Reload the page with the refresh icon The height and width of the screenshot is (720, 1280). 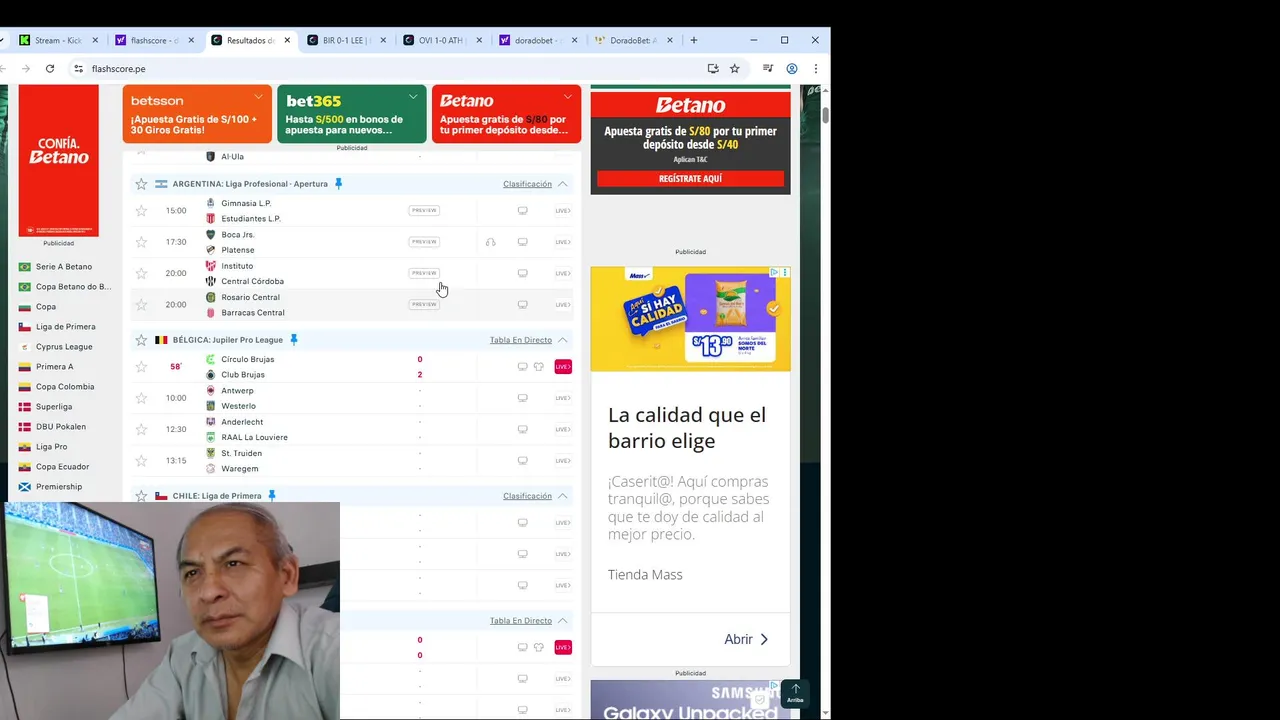pos(50,69)
